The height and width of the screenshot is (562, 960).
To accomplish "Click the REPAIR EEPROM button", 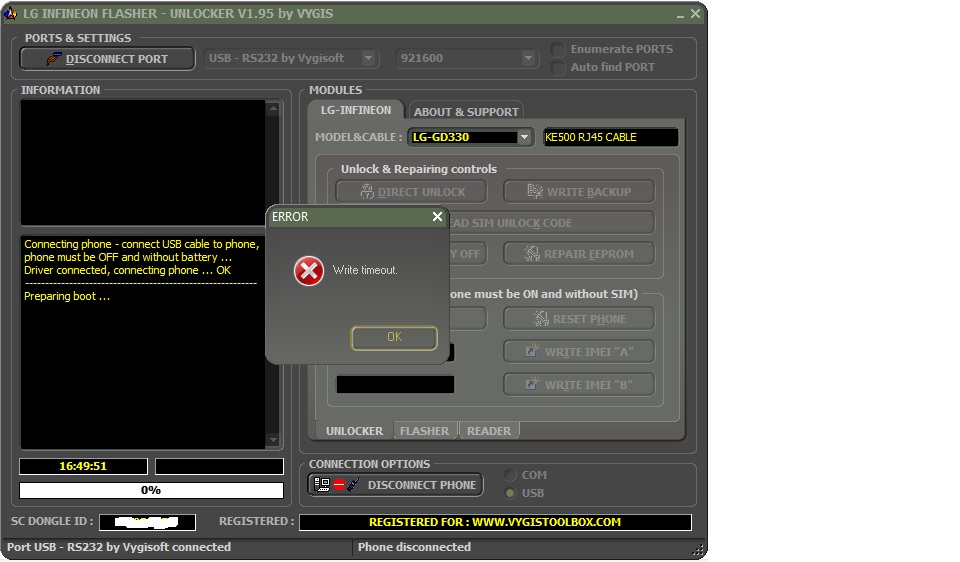I will (x=579, y=253).
